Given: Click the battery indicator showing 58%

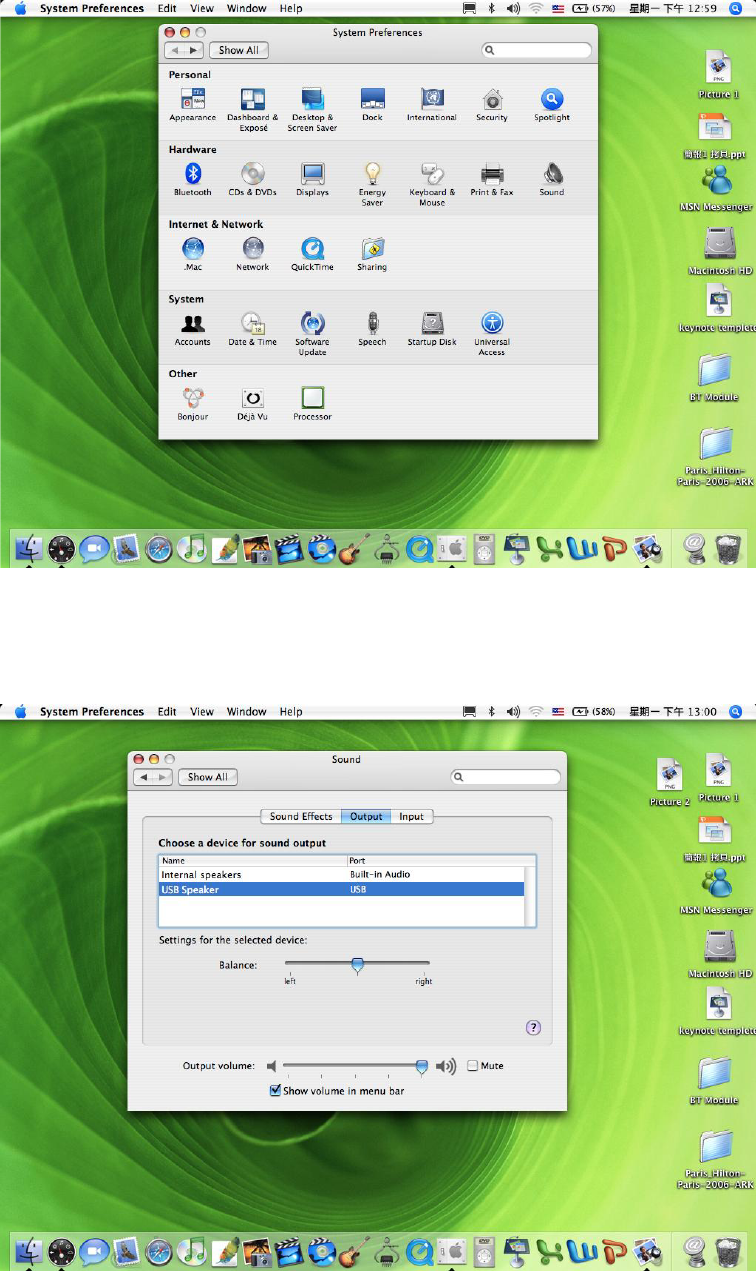Looking at the screenshot, I should [x=595, y=712].
